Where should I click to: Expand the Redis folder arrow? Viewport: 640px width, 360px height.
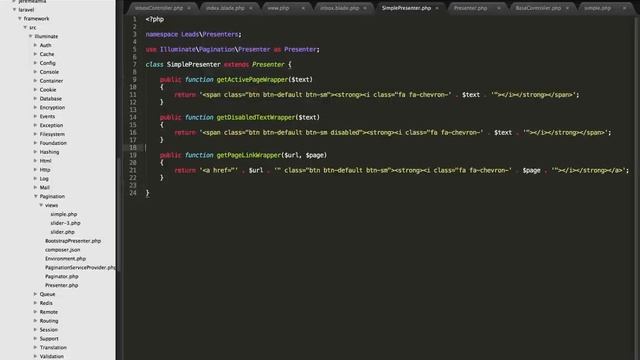tap(36, 303)
